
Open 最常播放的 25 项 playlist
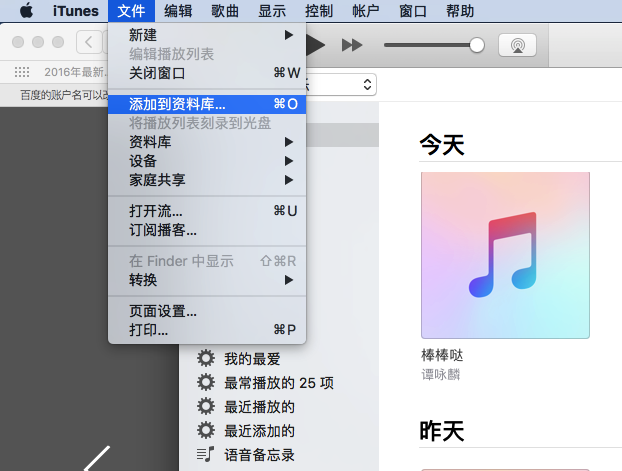tap(279, 383)
